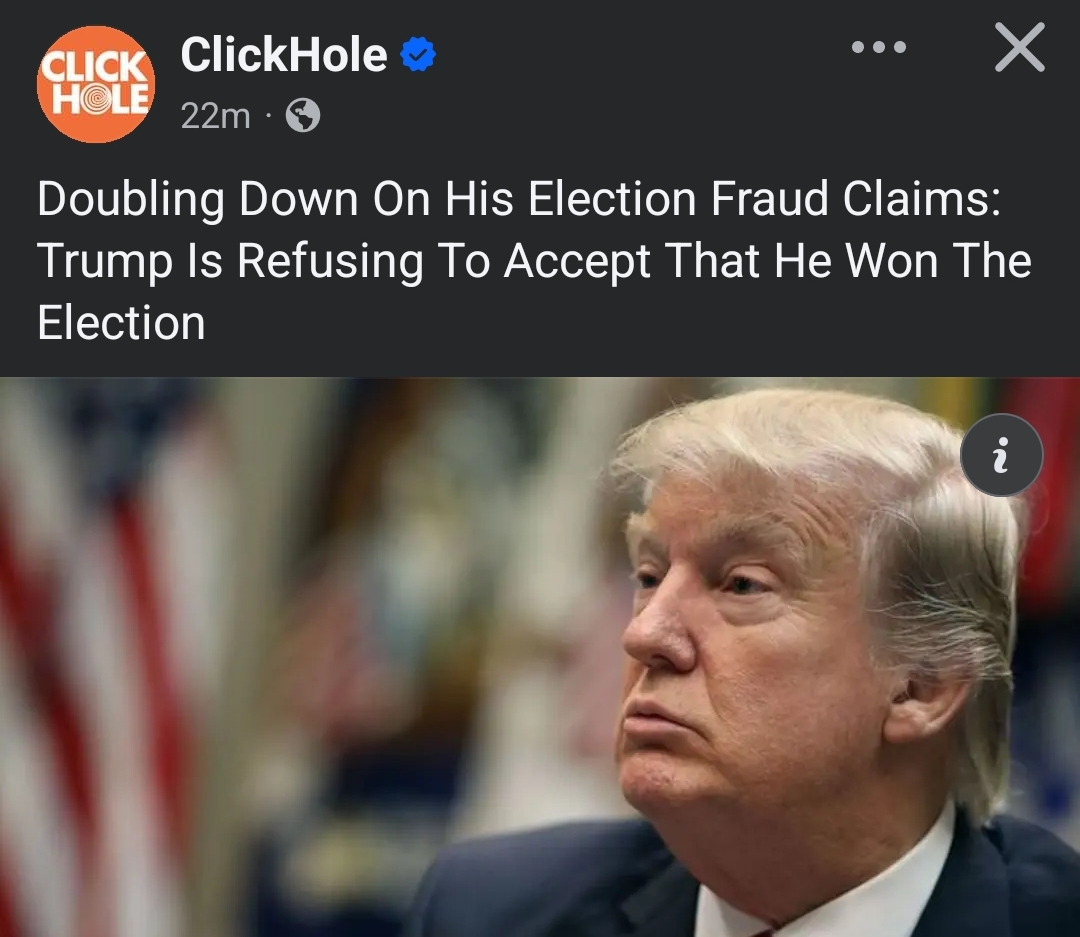Click the blue verified badge
Viewport: 1080px width, 937px height.
pyautogui.click(x=417, y=54)
